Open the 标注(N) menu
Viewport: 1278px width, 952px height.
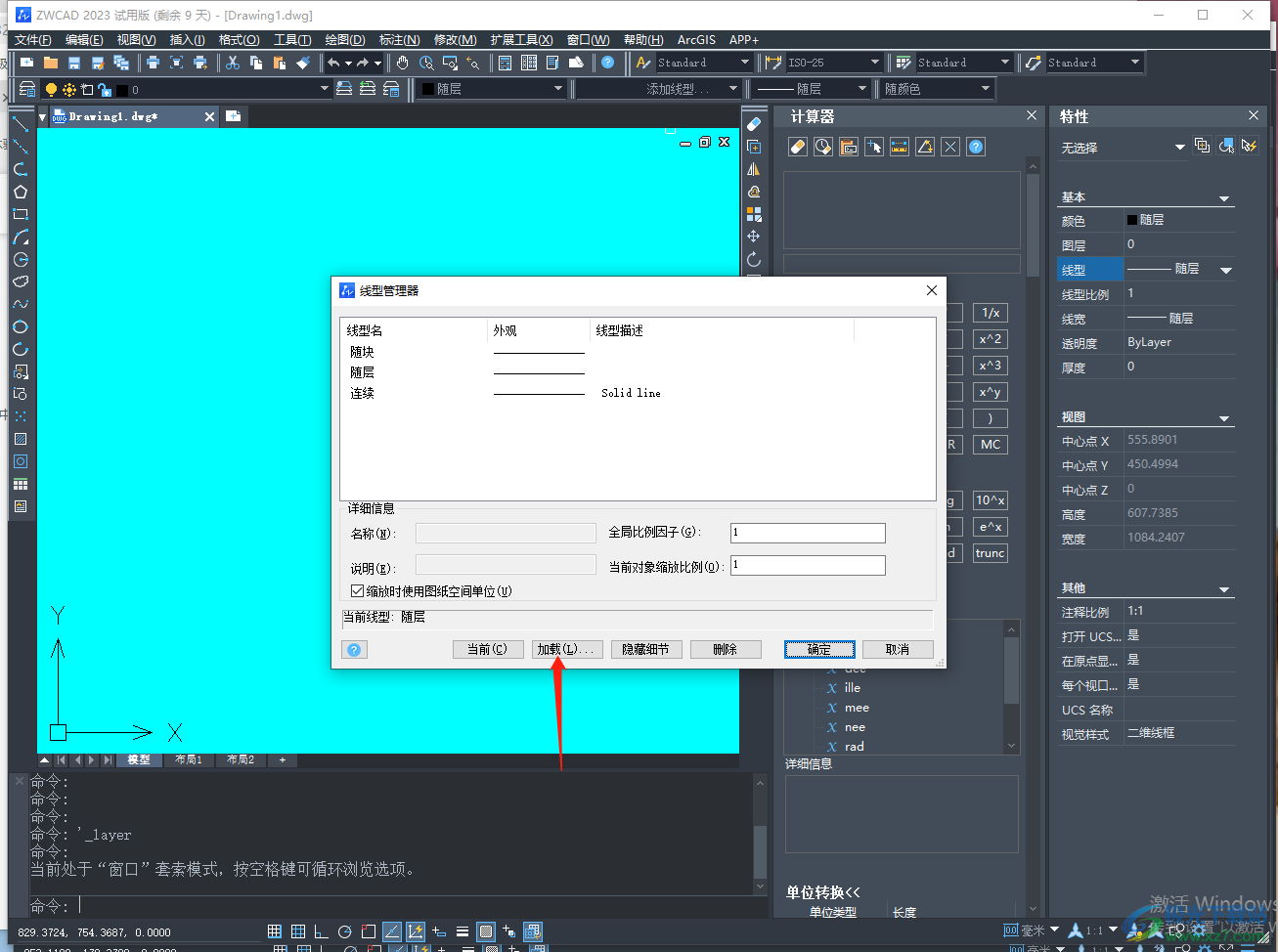point(400,40)
